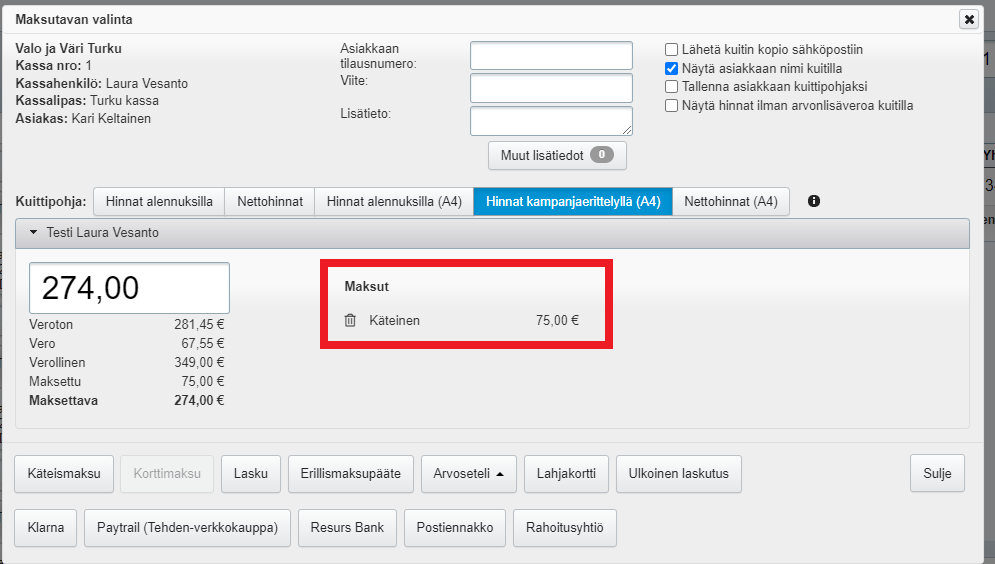This screenshot has width=995, height=564.
Task: Close the Maksutavan valinta dialog with X
Action: click(x=968, y=19)
